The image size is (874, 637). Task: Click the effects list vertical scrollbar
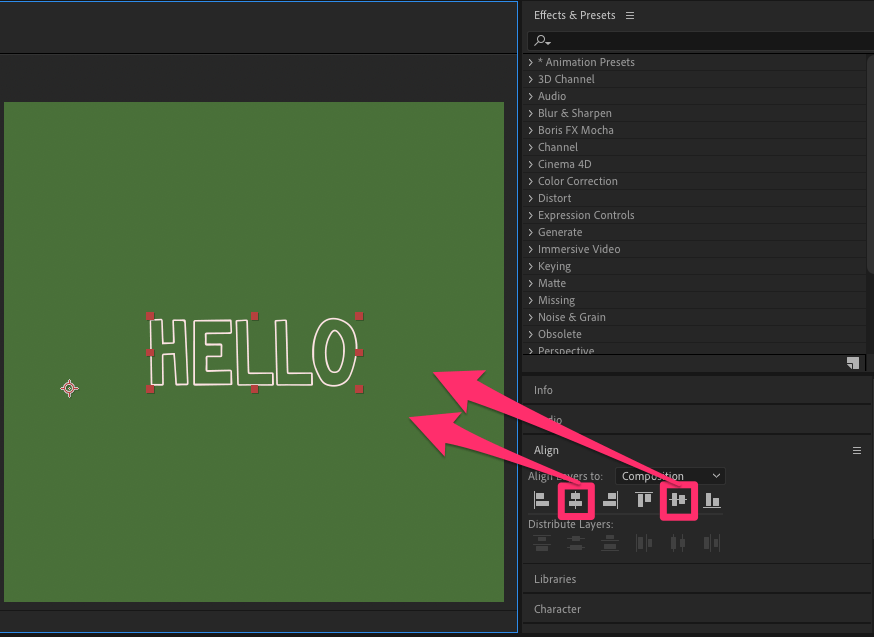point(870,164)
